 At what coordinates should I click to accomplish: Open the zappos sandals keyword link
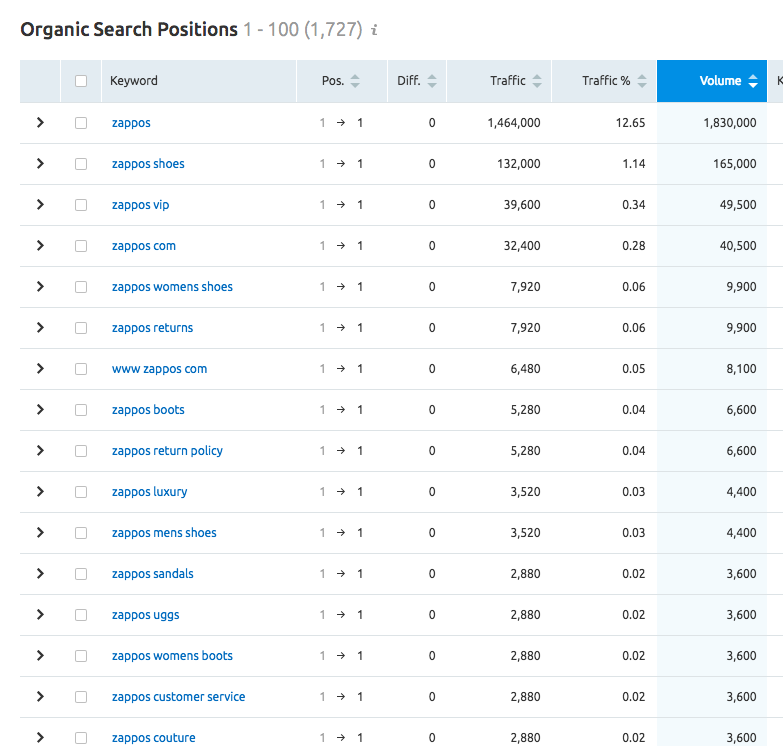152,574
